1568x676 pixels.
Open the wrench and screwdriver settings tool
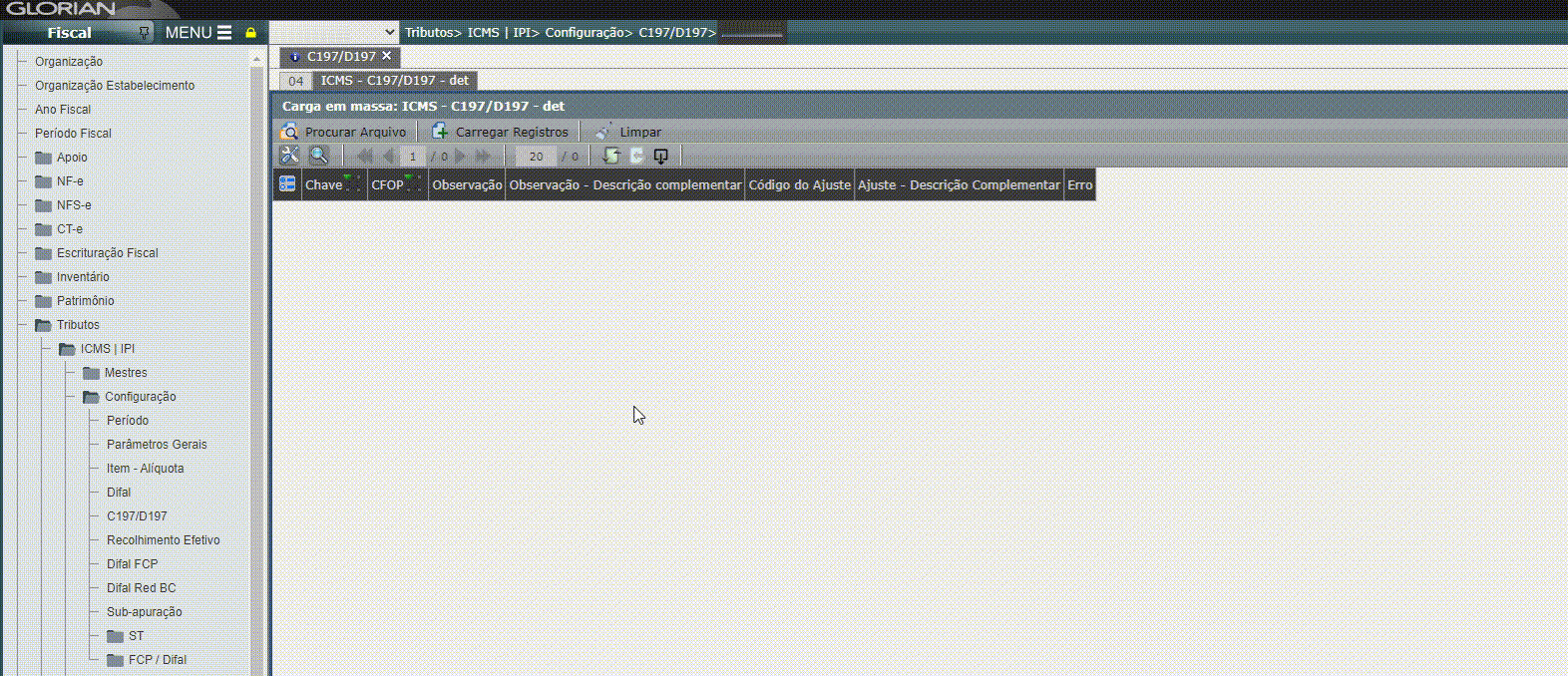[289, 156]
